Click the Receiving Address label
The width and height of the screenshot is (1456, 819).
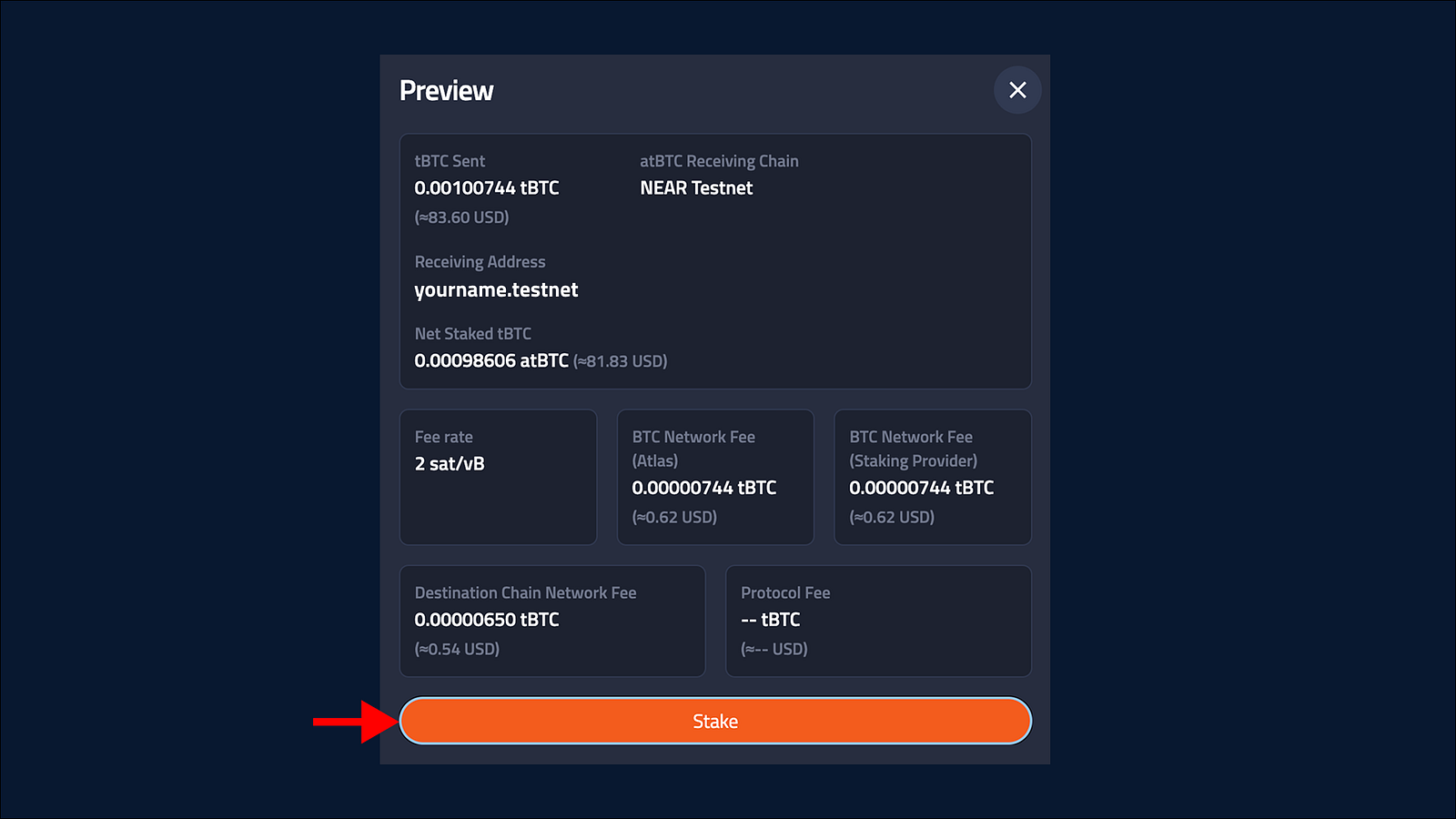click(480, 262)
